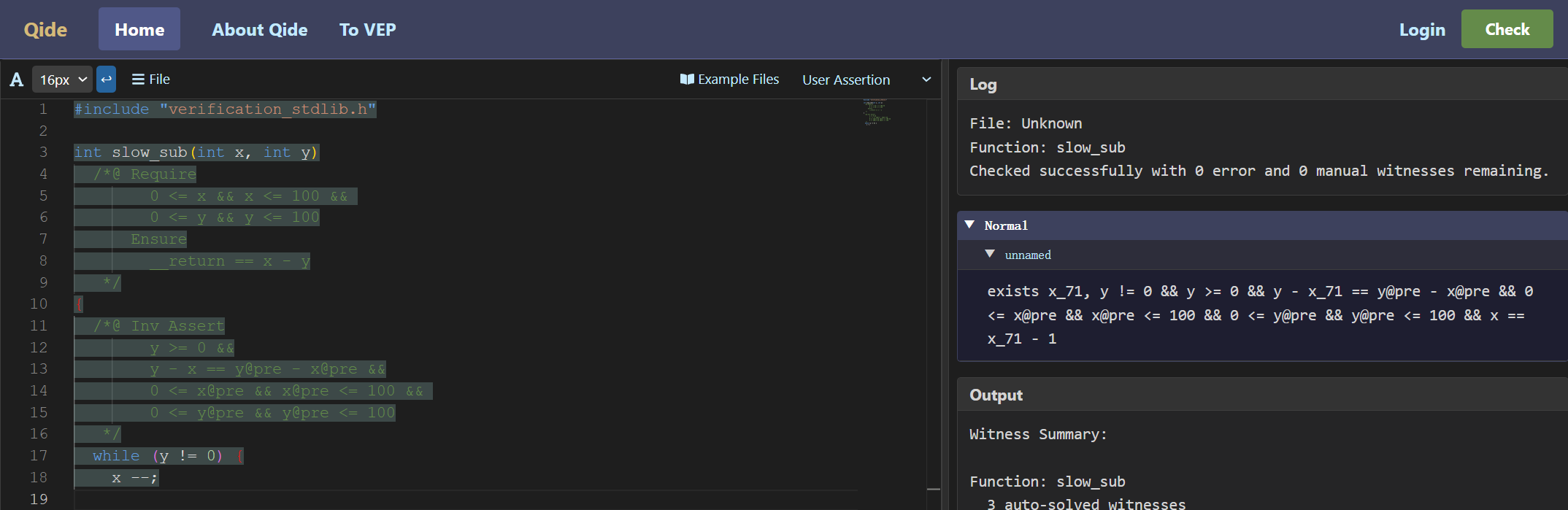Collapse the Normal section triangle
This screenshot has height=510, width=1568.
969,225
